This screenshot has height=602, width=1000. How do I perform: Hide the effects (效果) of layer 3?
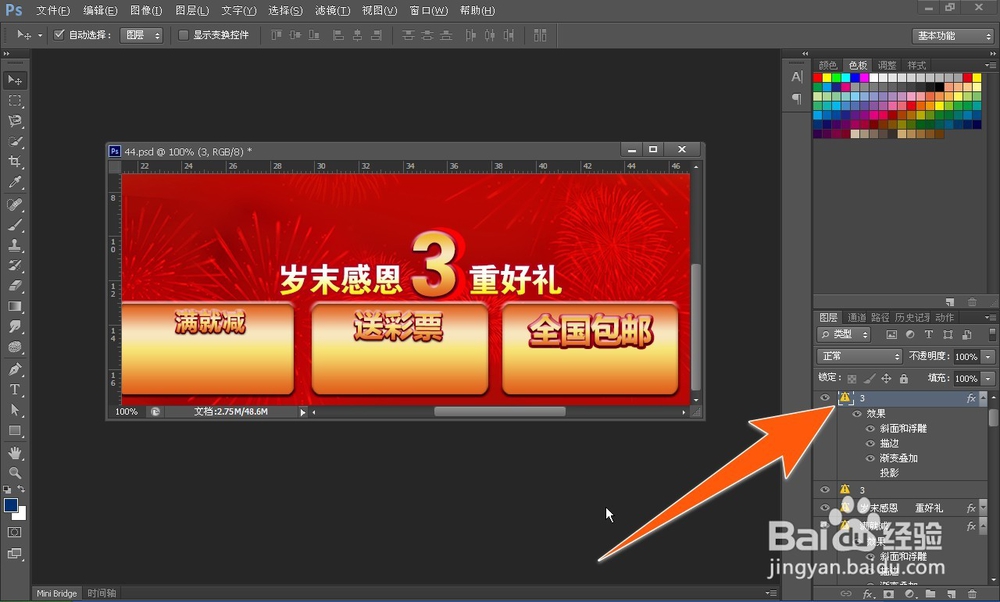[857, 413]
